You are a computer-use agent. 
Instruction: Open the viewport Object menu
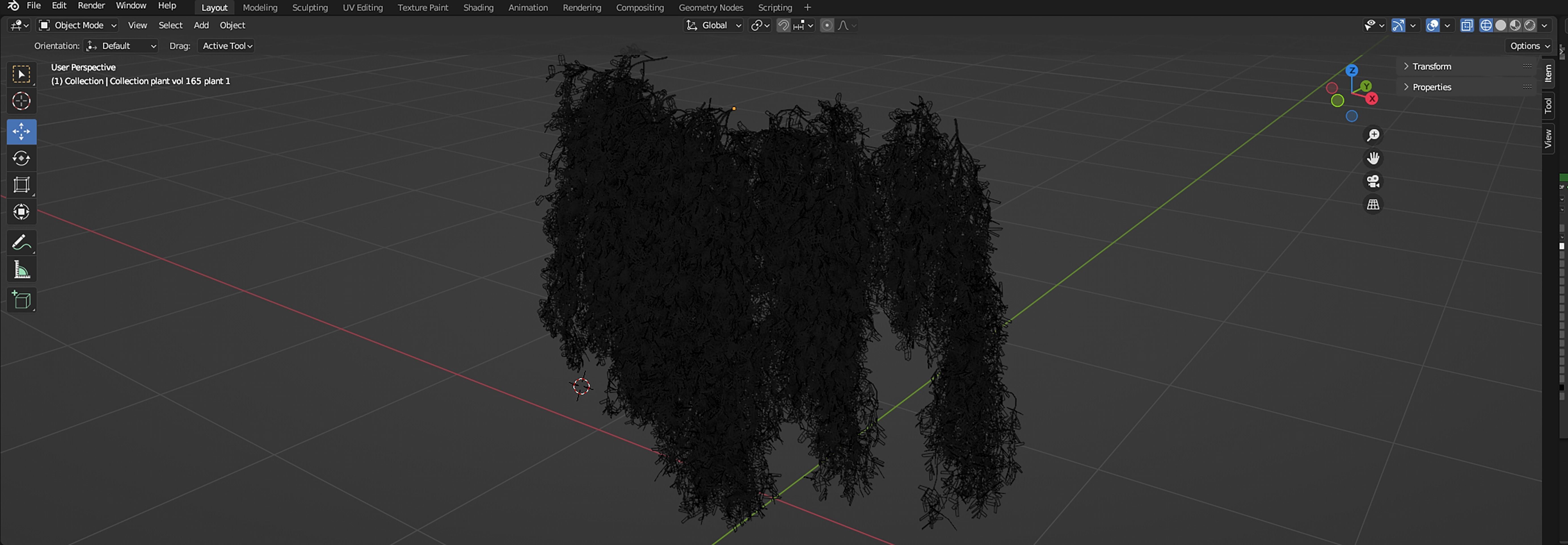point(233,25)
